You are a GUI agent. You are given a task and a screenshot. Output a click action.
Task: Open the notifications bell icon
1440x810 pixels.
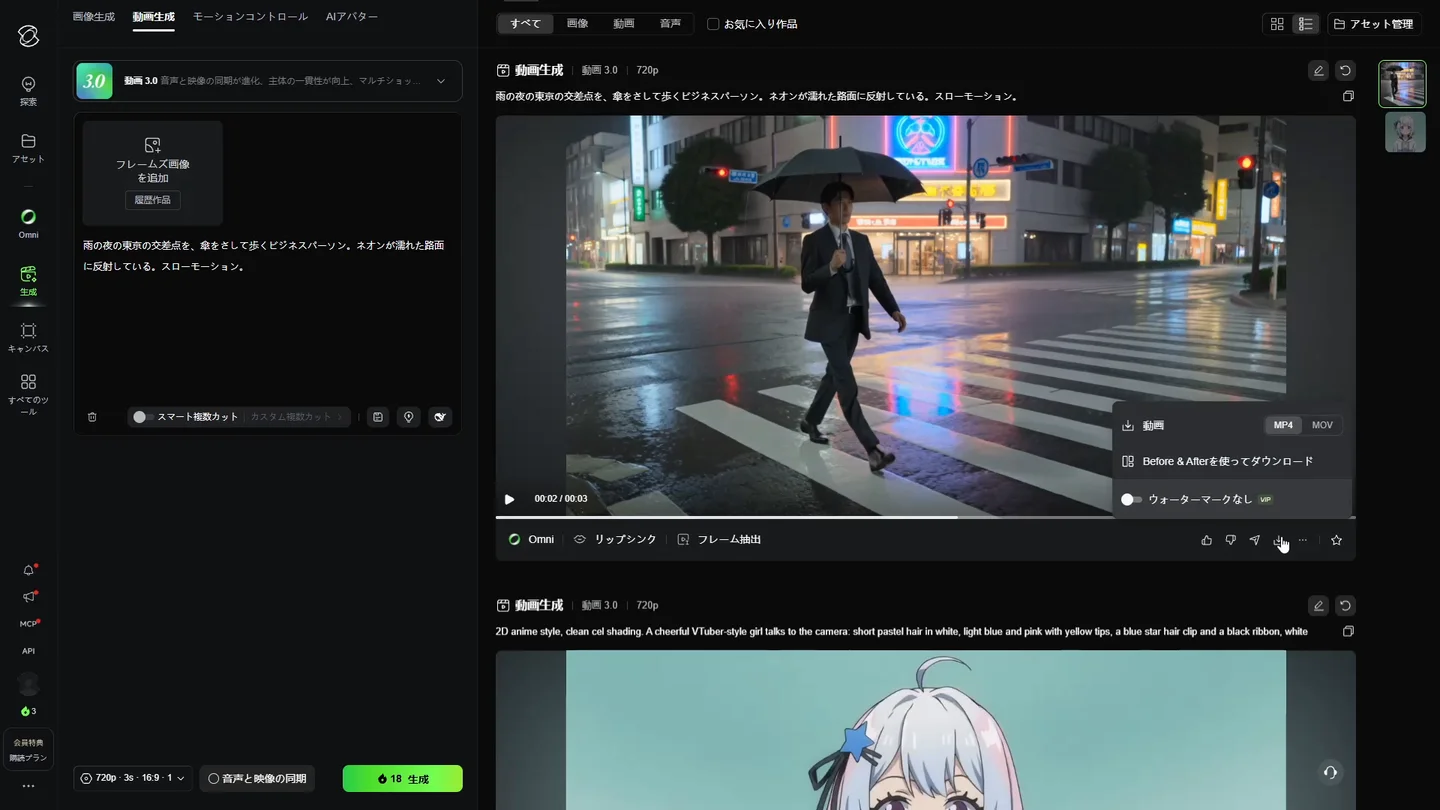click(x=28, y=570)
